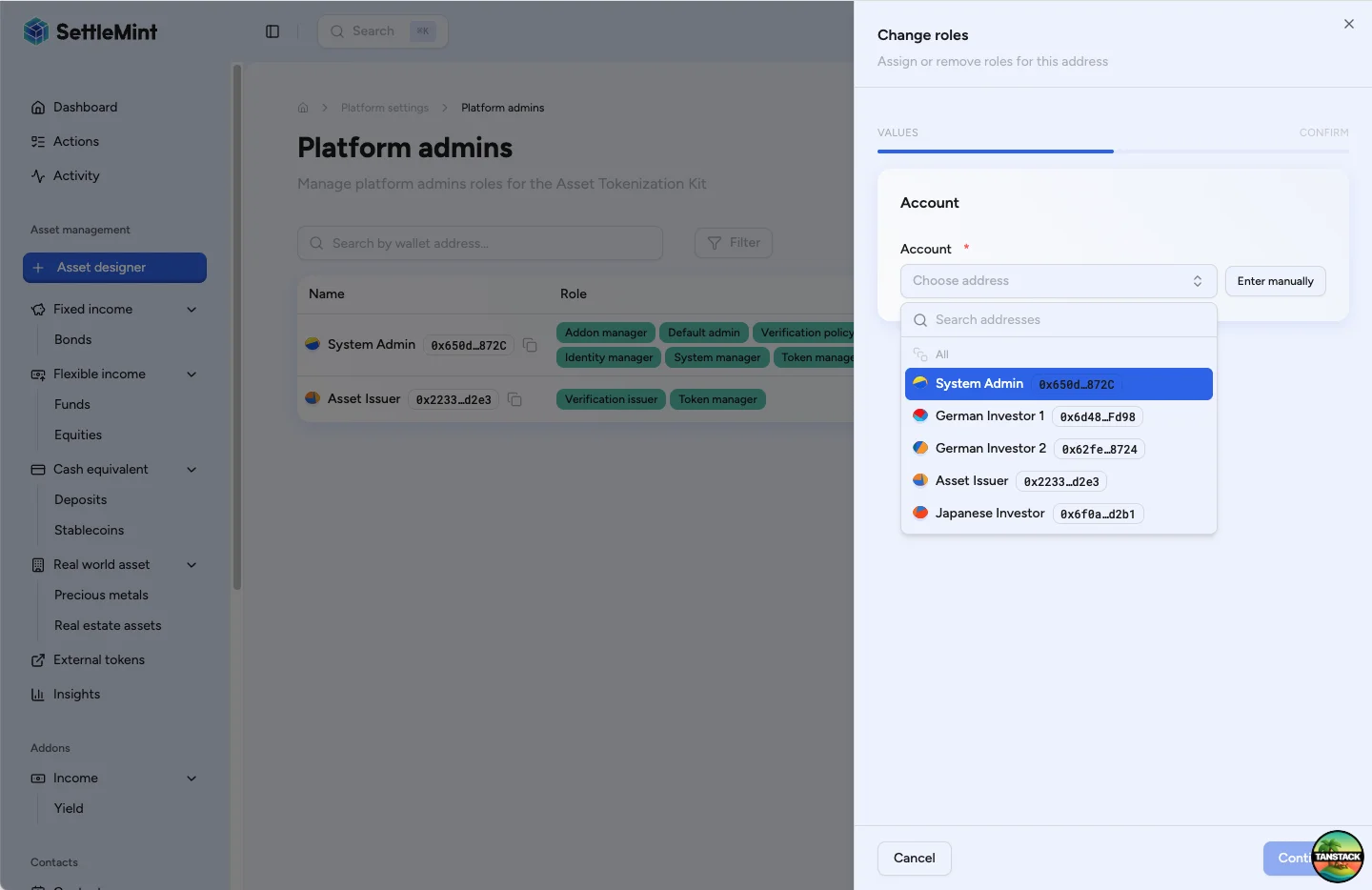
Task: Click the VALUES progress bar
Action: pyautogui.click(x=995, y=151)
